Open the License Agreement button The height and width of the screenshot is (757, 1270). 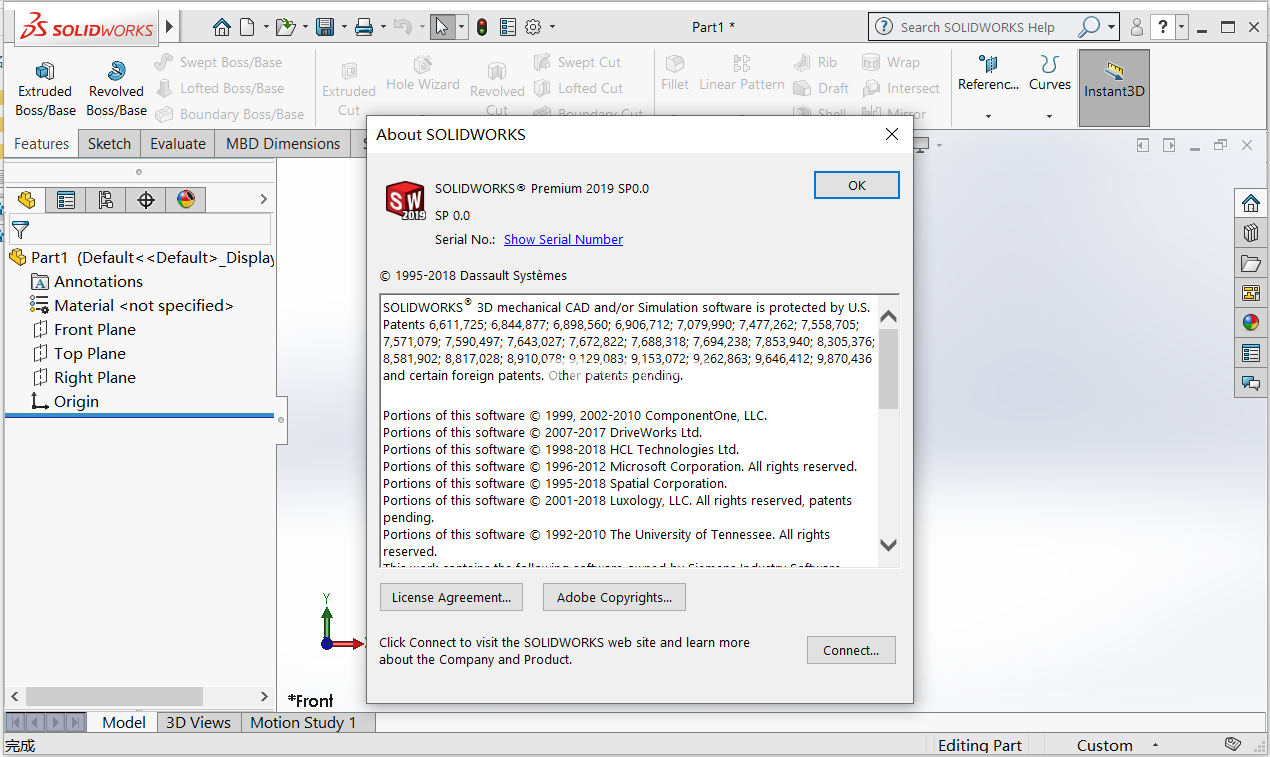point(451,597)
